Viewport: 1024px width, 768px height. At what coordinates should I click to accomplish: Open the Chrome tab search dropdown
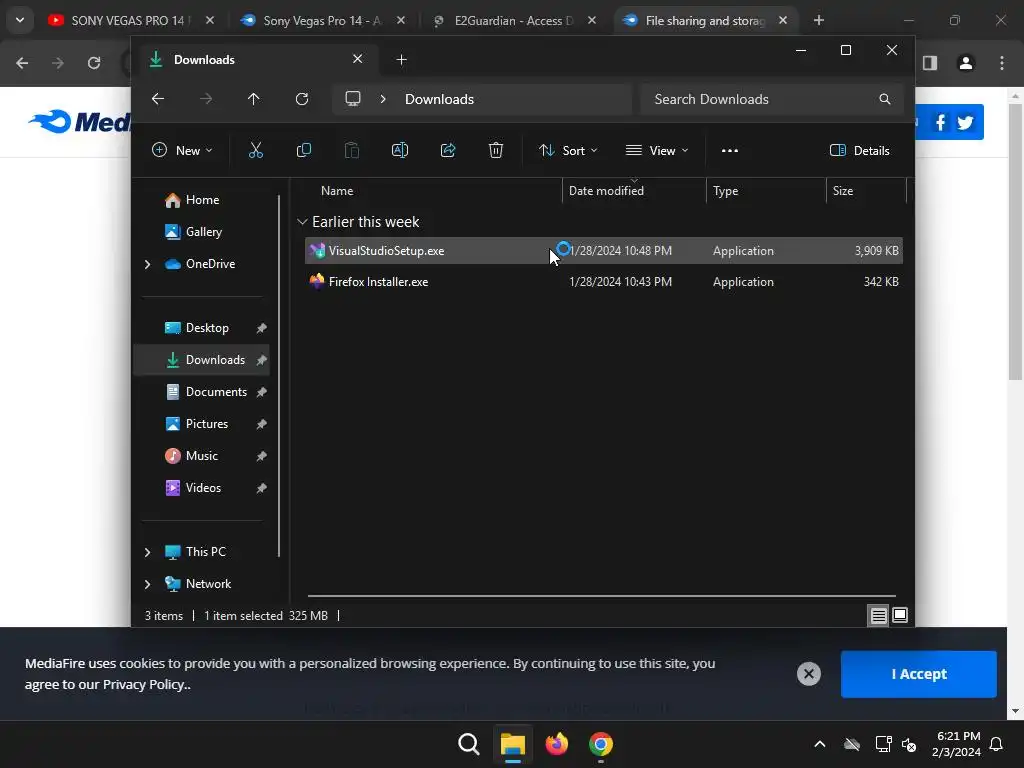tap(20, 20)
